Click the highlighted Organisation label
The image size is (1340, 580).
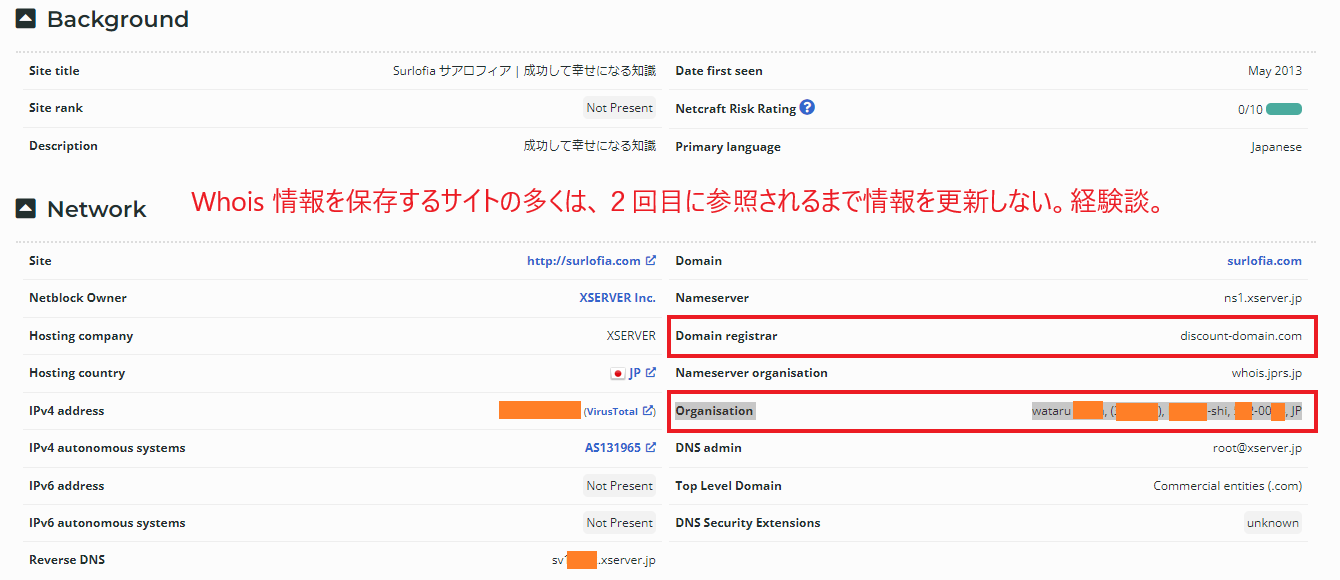(714, 411)
